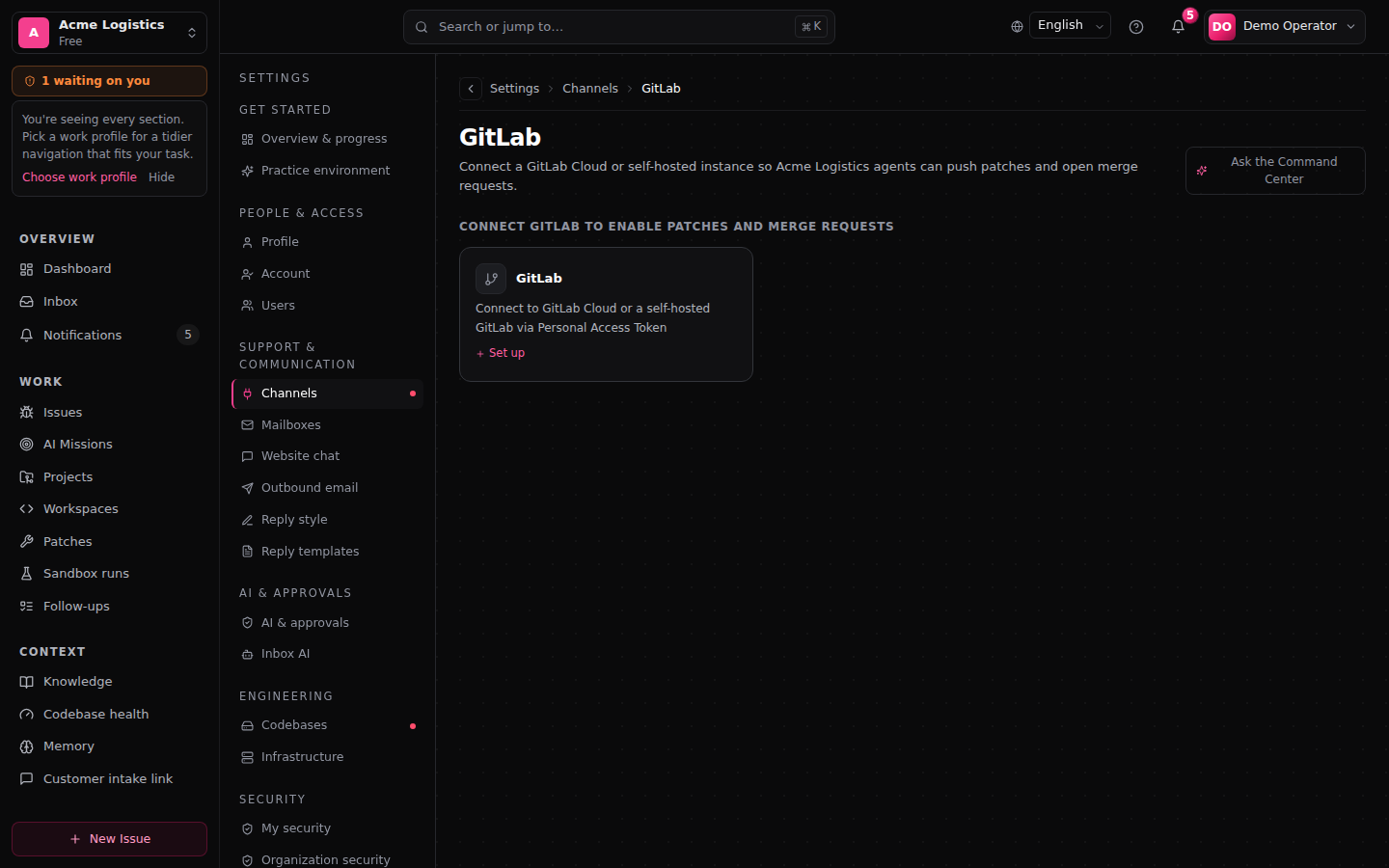Open Inbox tray icon
The height and width of the screenshot is (868, 1389).
click(x=27, y=302)
